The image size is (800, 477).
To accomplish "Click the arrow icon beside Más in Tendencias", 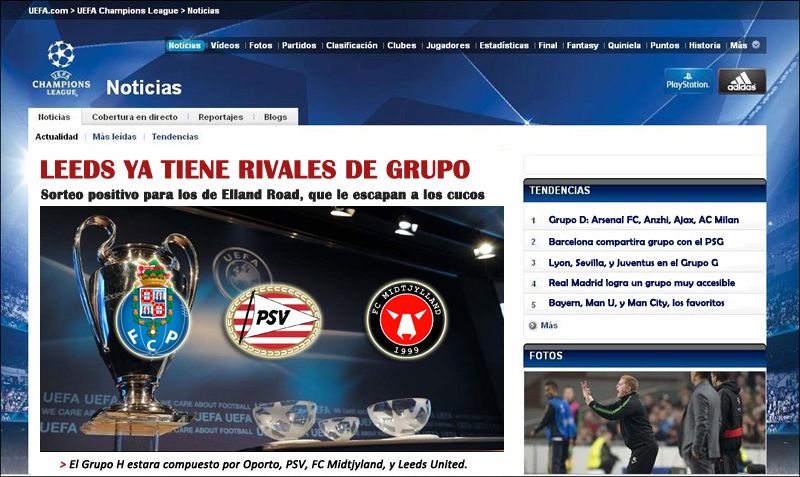I will [x=533, y=325].
